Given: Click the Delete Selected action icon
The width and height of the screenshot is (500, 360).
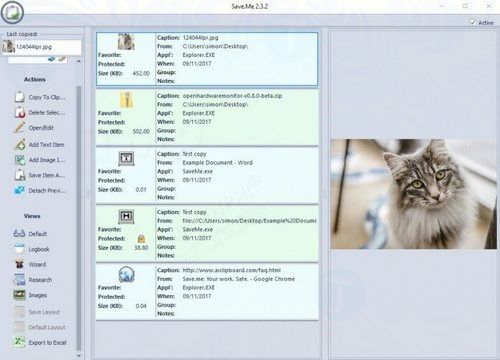Looking at the screenshot, I should [x=20, y=112].
